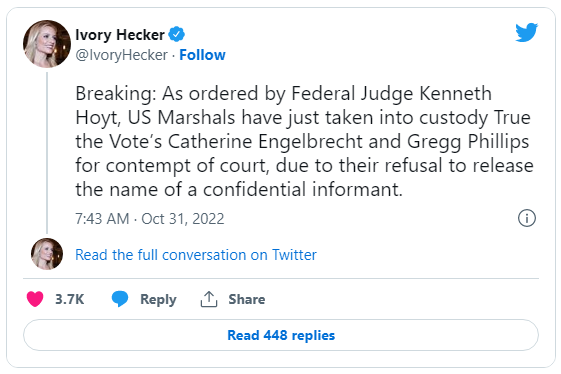This screenshot has width=561, height=374.
Task: Read the full conversation on Twitter
Action: (196, 255)
